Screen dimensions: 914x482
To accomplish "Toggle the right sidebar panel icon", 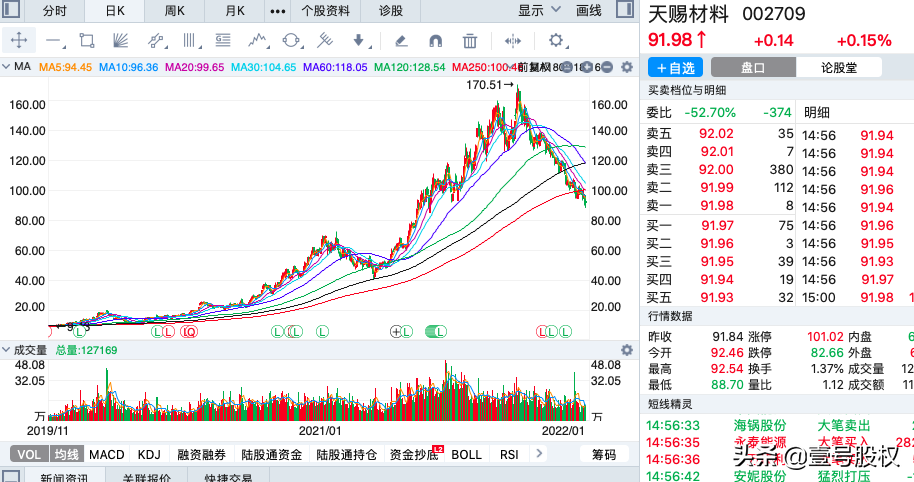I will [625, 9].
